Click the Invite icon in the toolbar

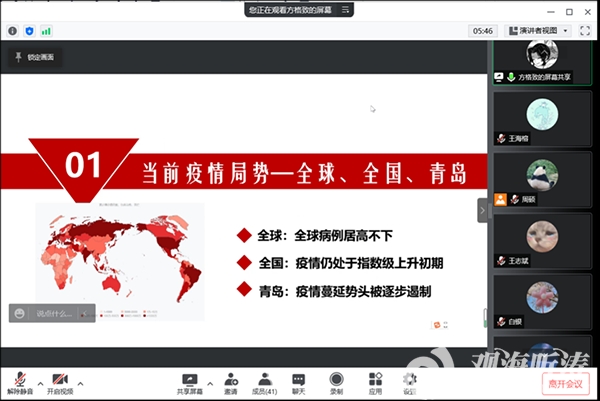coord(231,379)
